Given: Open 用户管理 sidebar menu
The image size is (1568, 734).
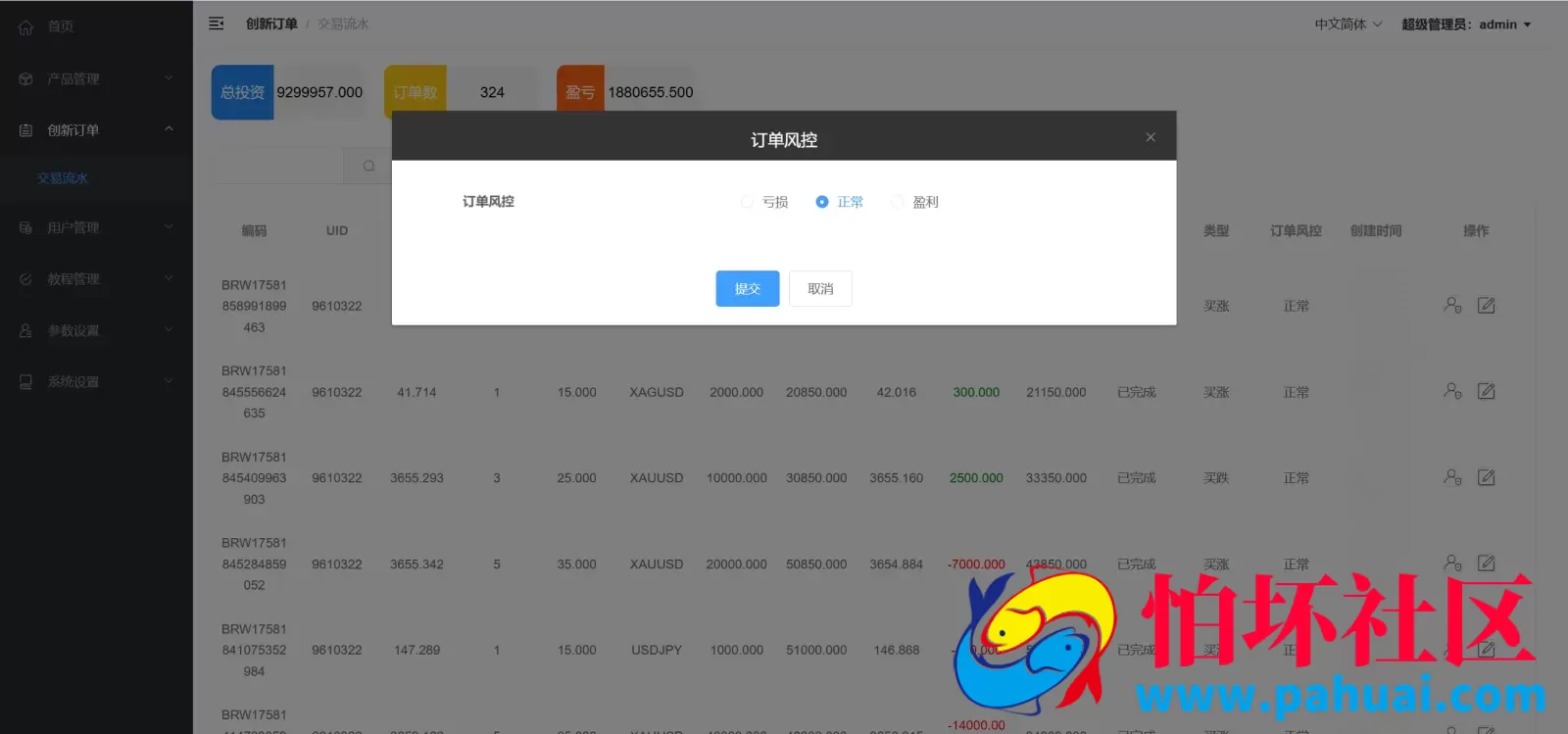Looking at the screenshot, I should [x=96, y=227].
